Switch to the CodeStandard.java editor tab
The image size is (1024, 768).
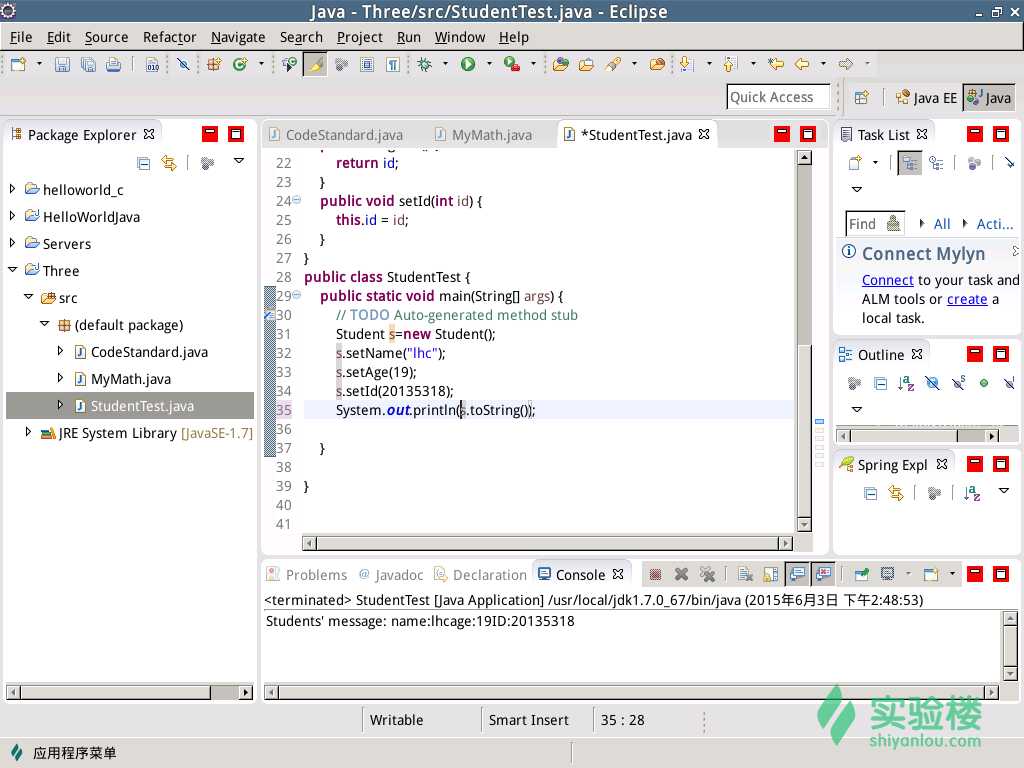[337, 135]
